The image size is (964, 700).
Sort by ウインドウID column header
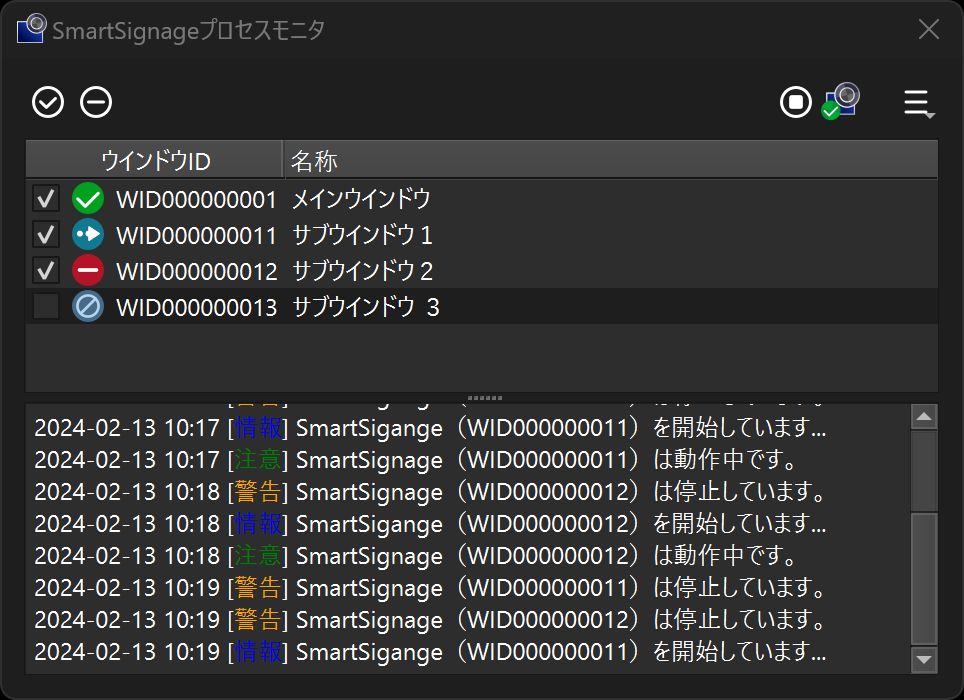[x=155, y=160]
